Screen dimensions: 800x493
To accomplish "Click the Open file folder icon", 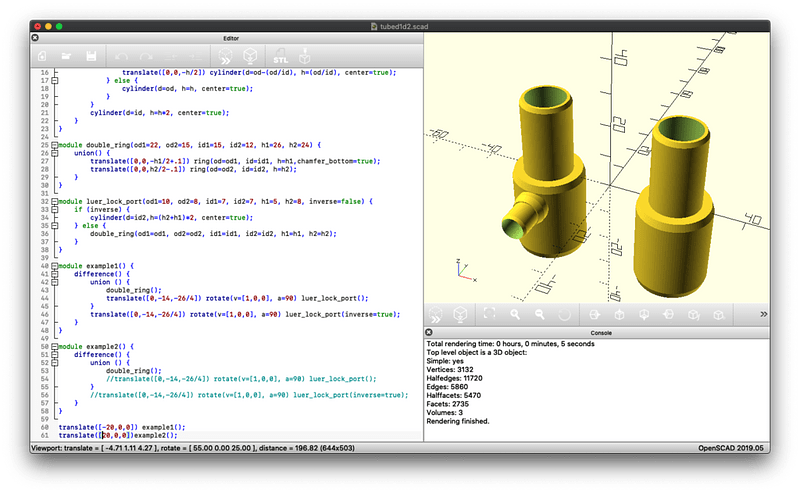I will click(66, 56).
